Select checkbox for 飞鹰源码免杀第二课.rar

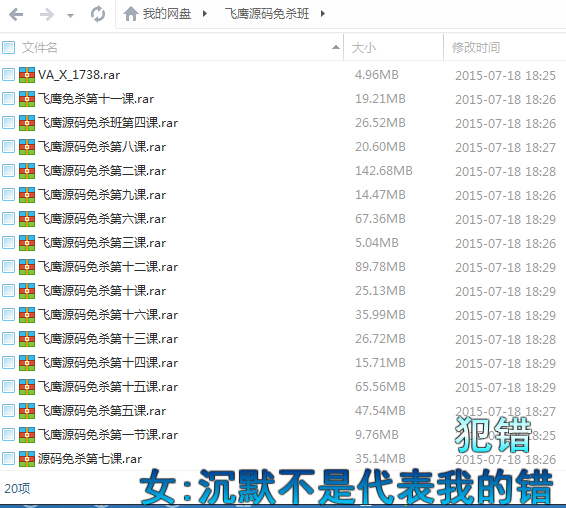point(8,171)
